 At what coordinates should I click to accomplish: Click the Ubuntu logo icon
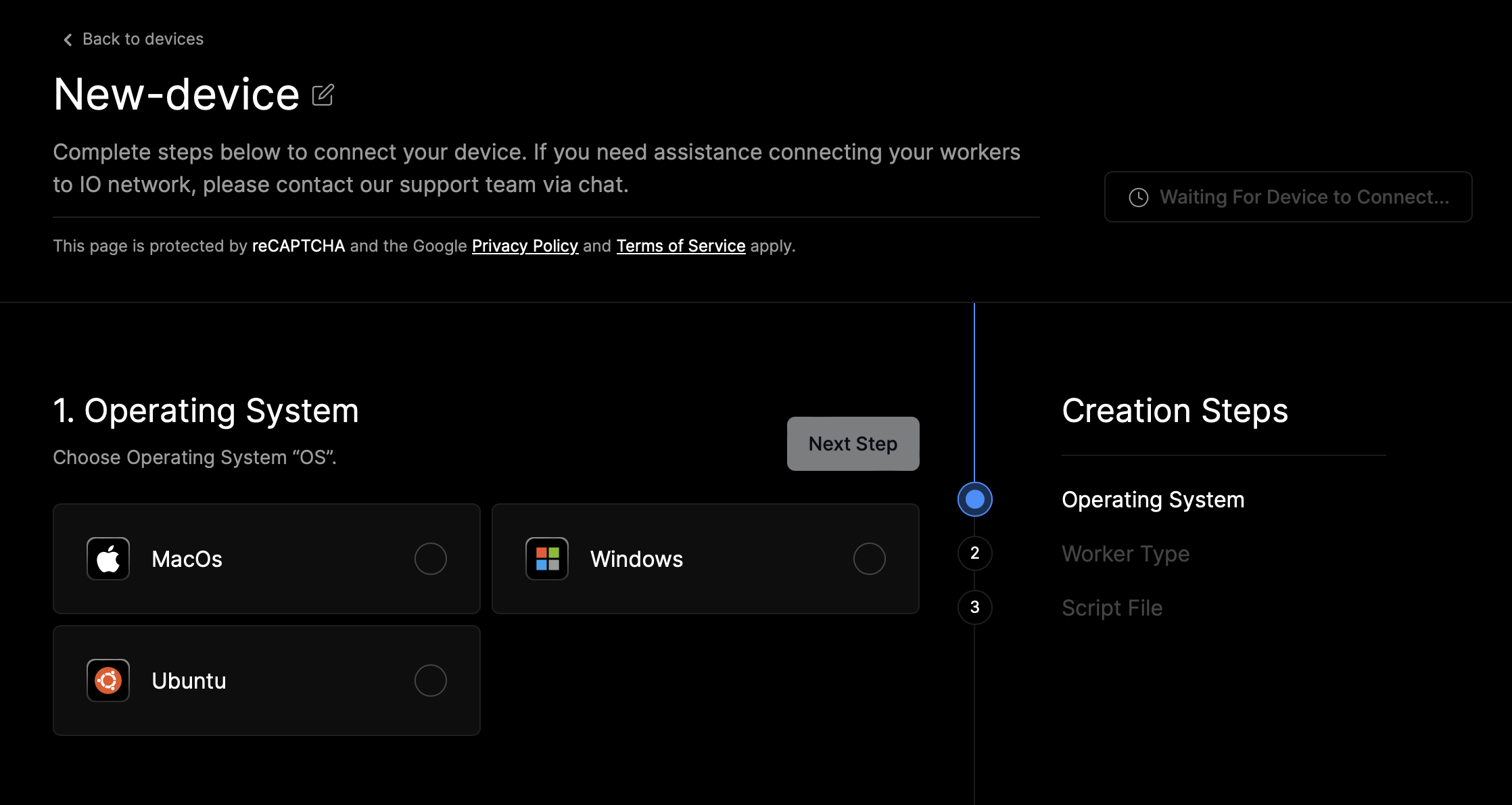108,681
